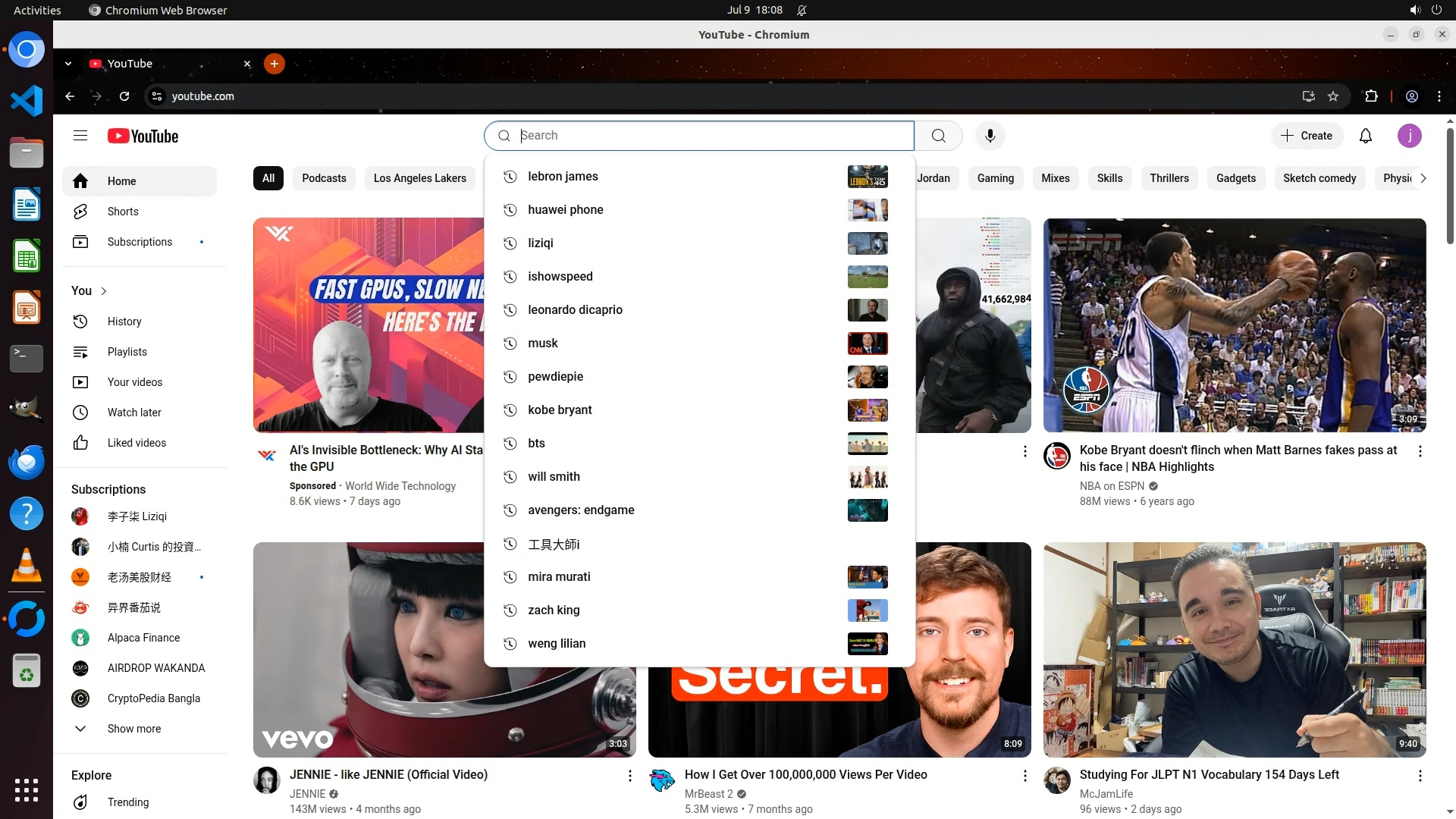Open Shorts from sidebar
Image resolution: width=1456 pixels, height=819 pixels.
tap(123, 212)
